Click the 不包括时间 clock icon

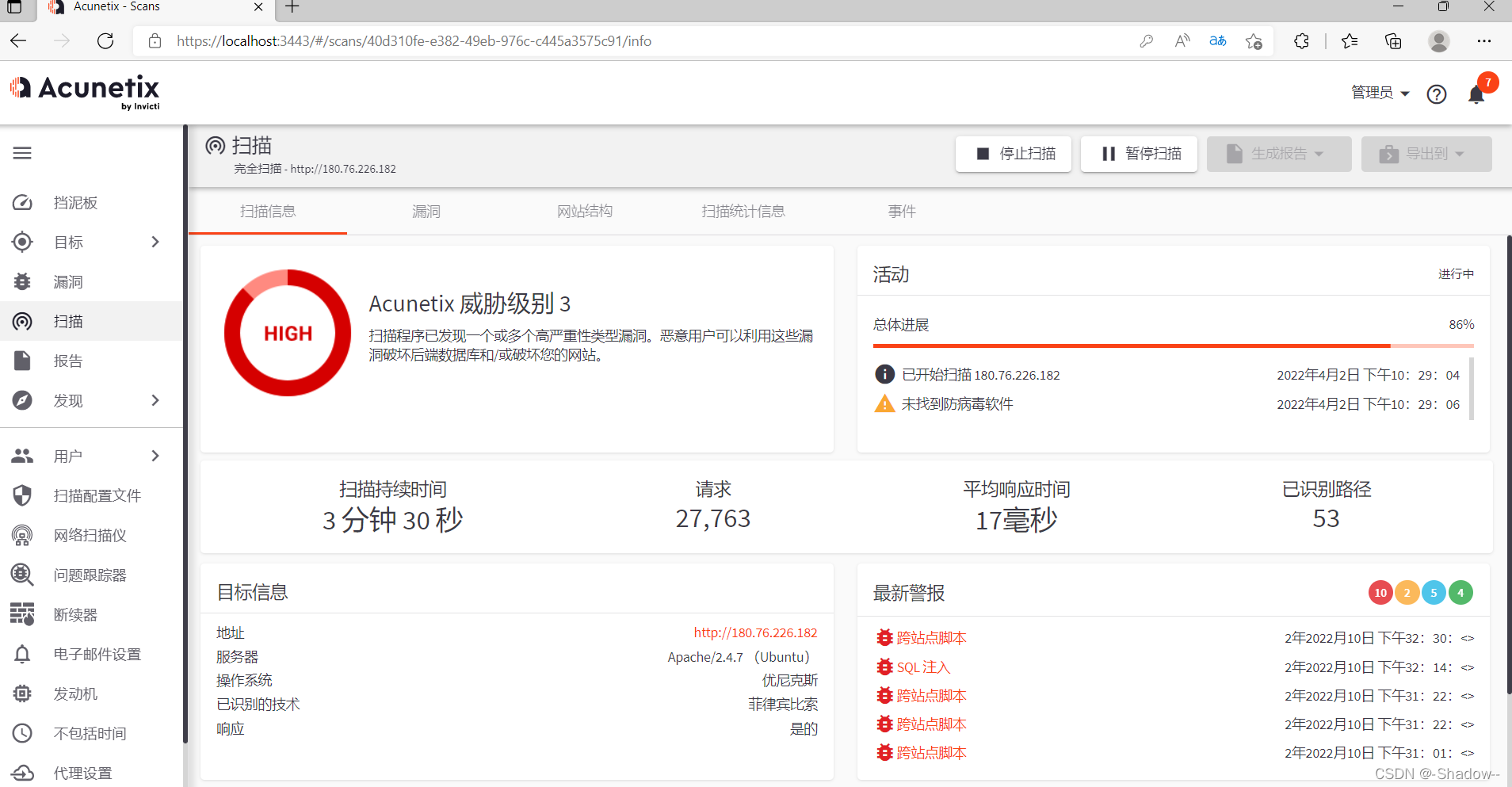[x=22, y=733]
